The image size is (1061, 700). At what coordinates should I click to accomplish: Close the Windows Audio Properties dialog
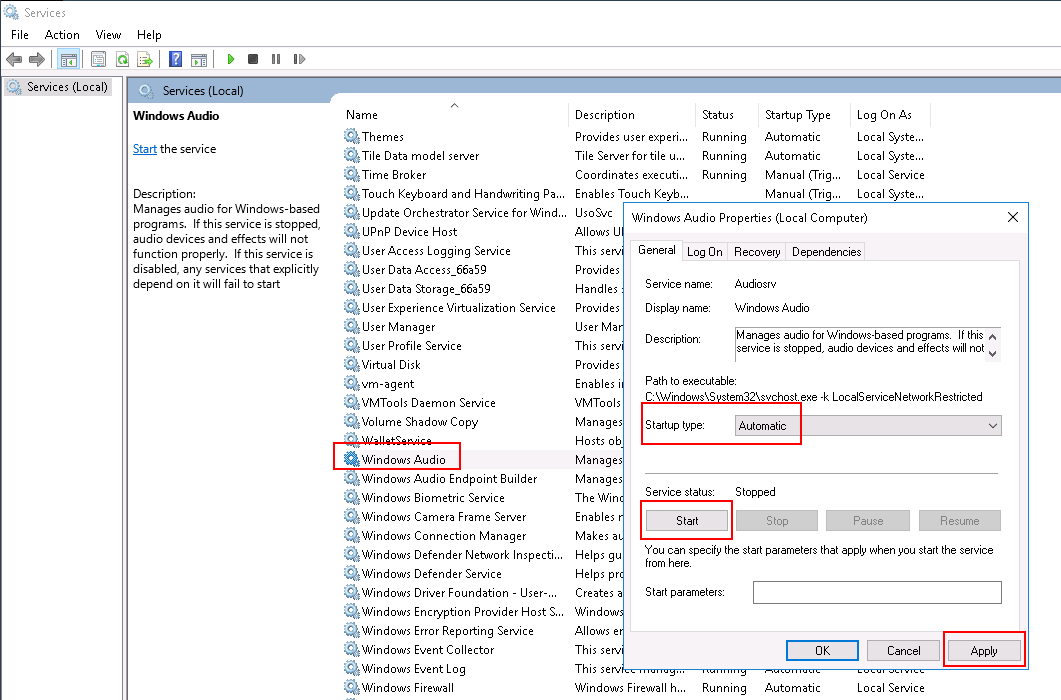[1012, 217]
